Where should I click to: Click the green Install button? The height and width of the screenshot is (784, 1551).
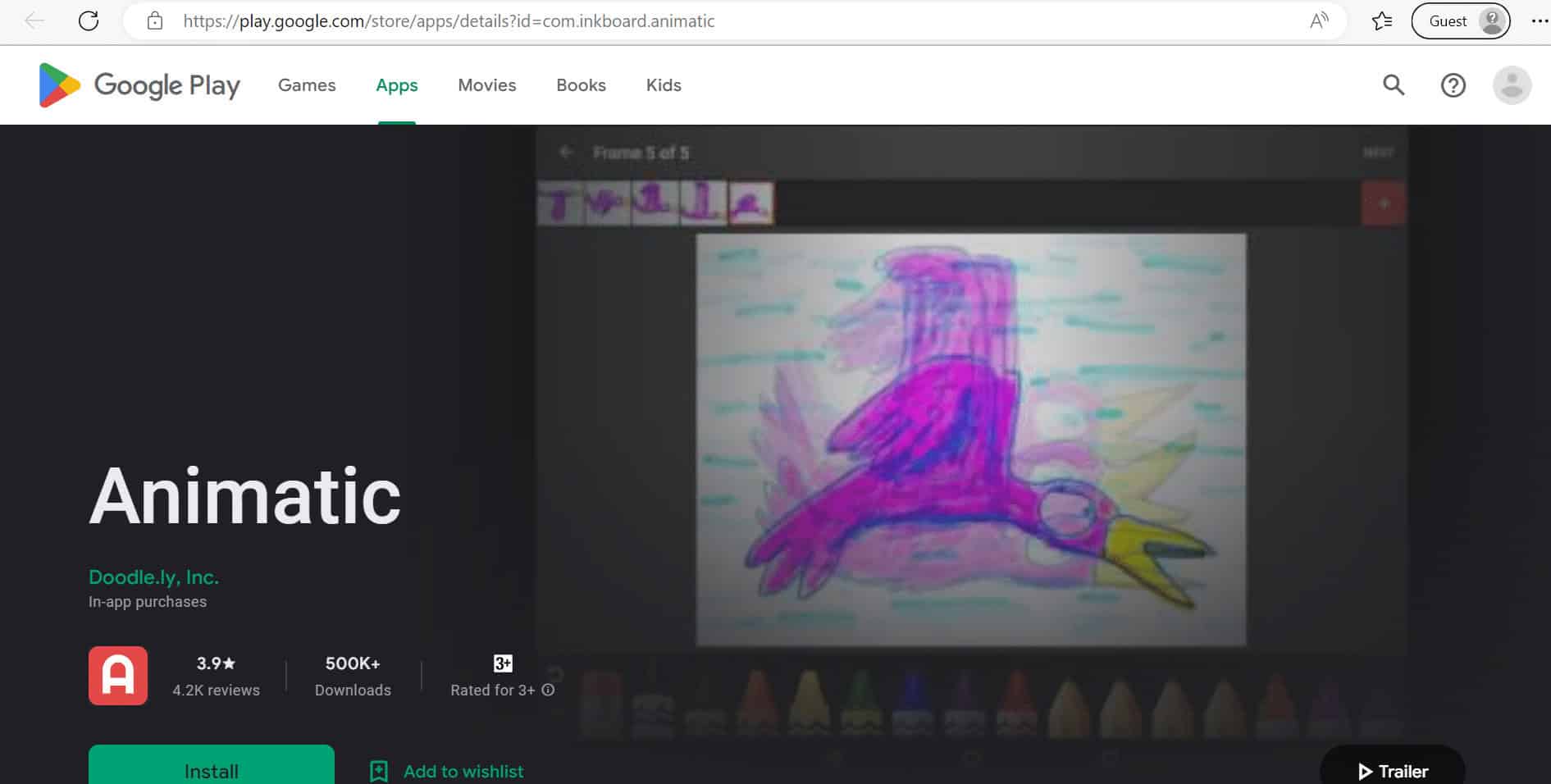click(x=212, y=765)
